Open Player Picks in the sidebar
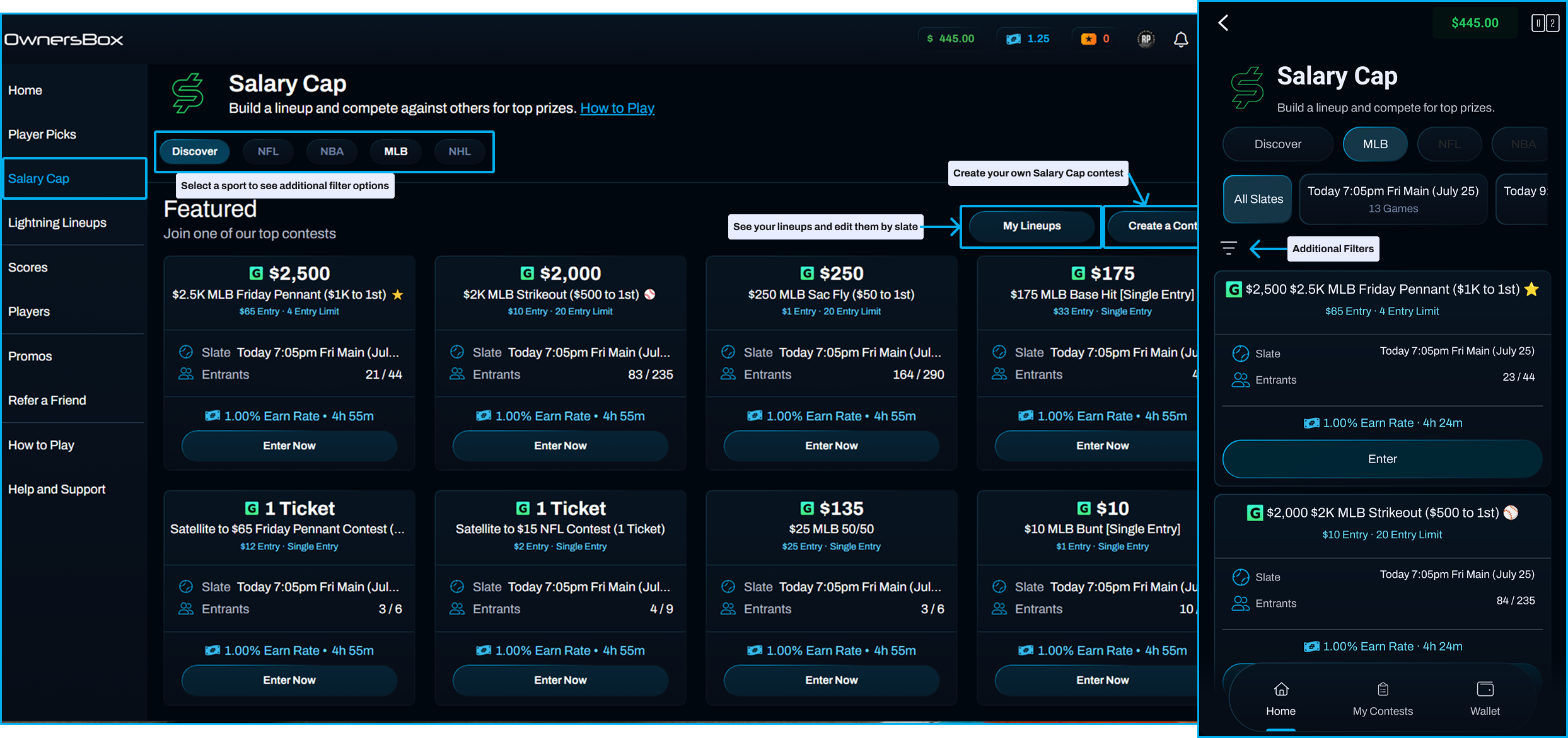The image size is (1568, 738). 42,134
